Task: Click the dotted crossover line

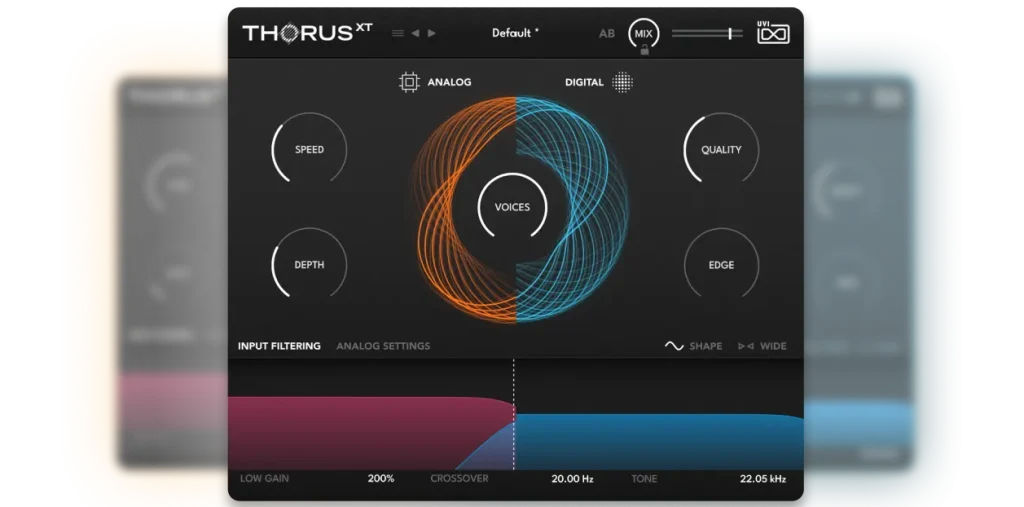Action: click(513, 413)
